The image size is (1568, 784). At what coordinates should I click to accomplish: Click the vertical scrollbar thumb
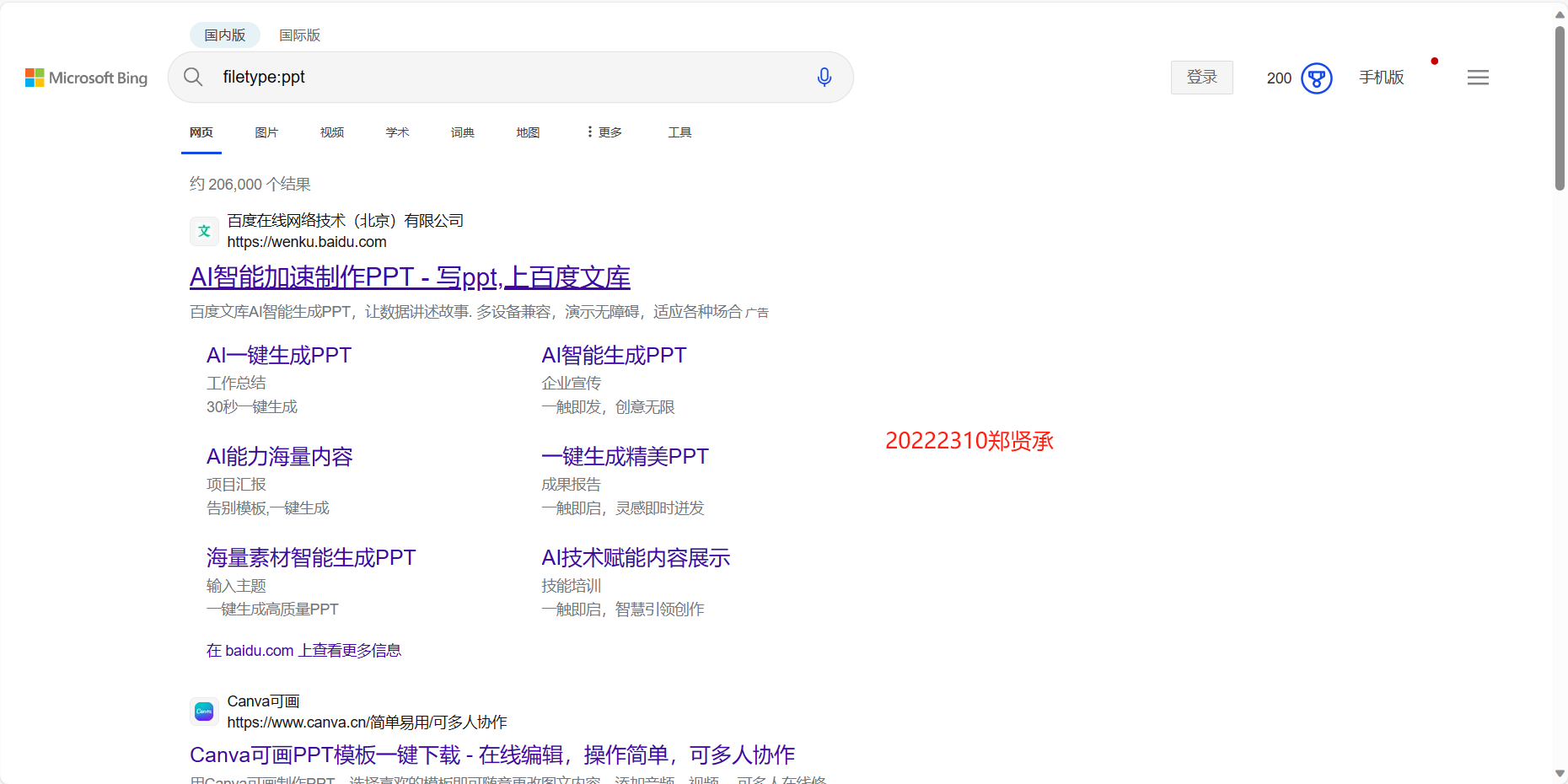[1560, 108]
